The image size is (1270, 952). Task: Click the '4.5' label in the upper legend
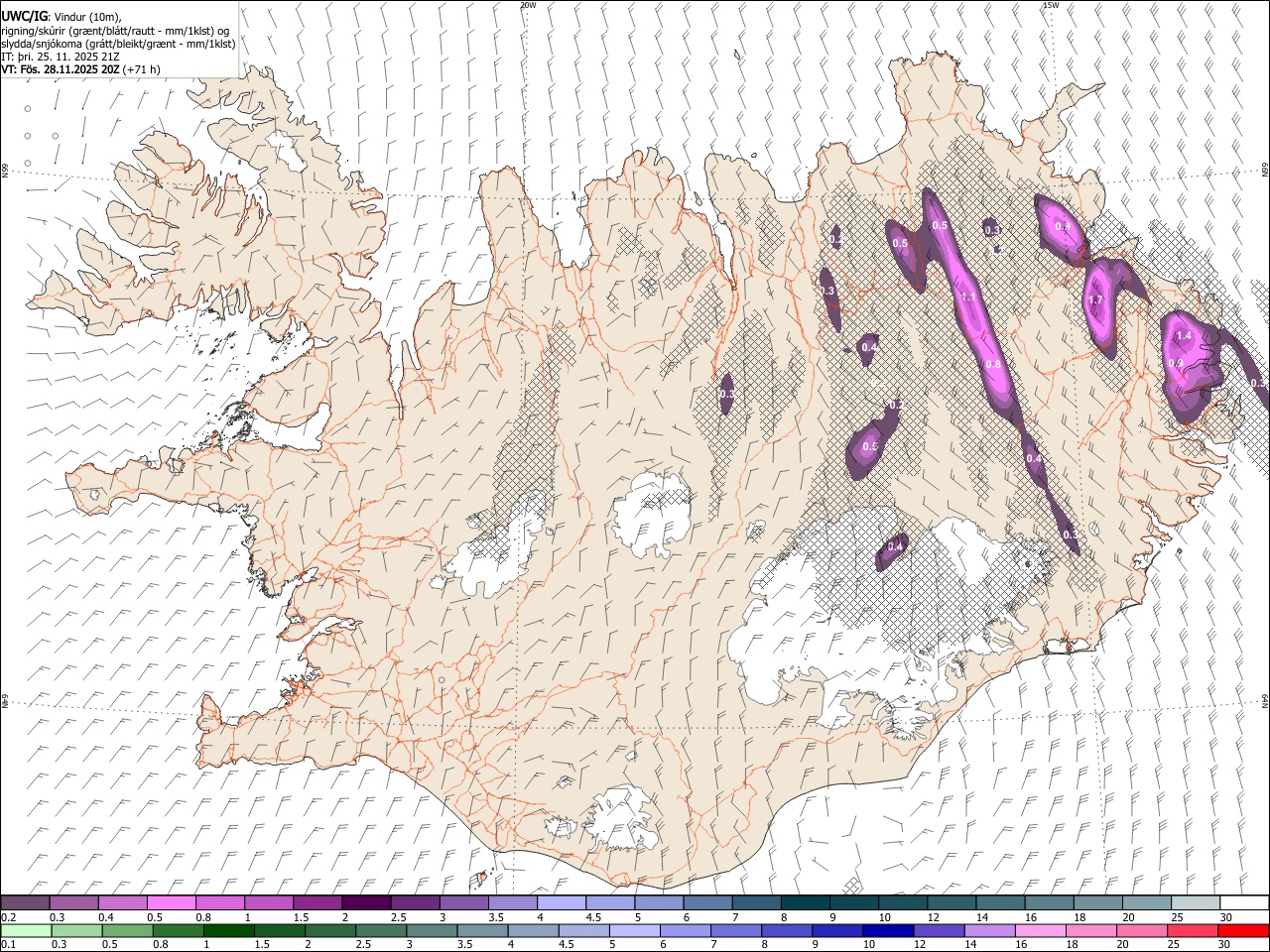(593, 916)
